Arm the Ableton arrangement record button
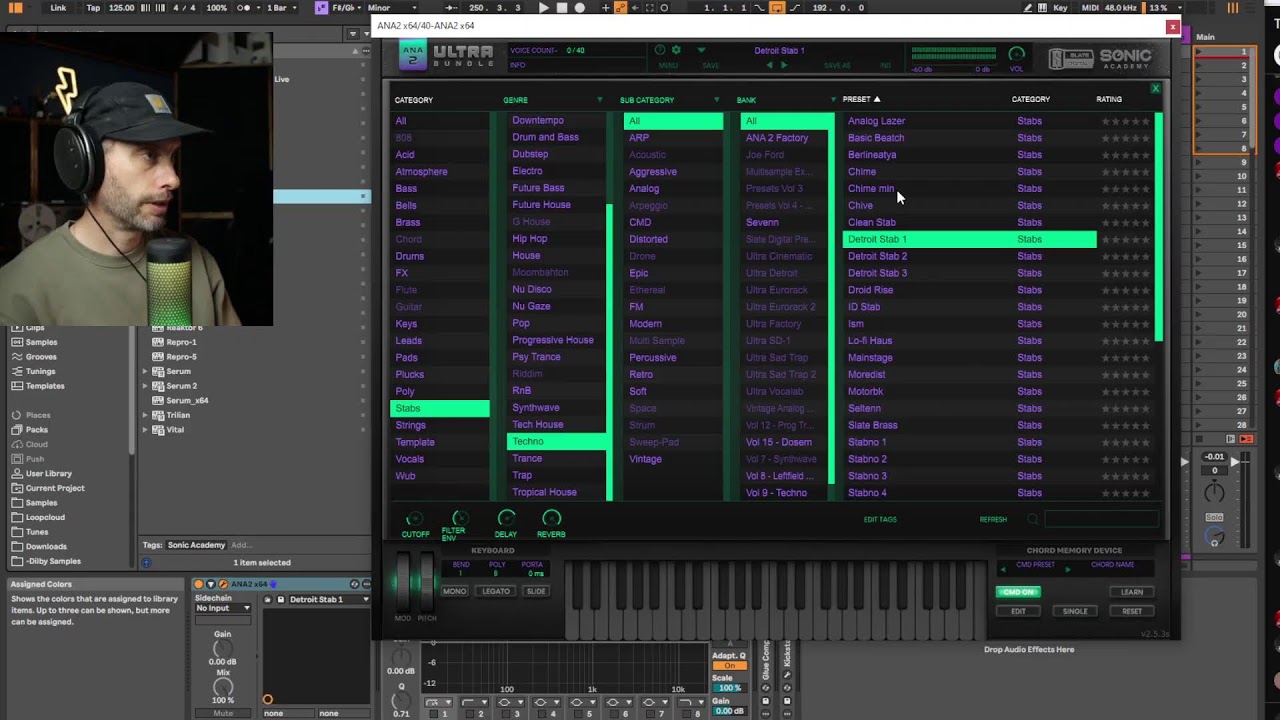Screen dimensions: 1280x720 (579, 8)
